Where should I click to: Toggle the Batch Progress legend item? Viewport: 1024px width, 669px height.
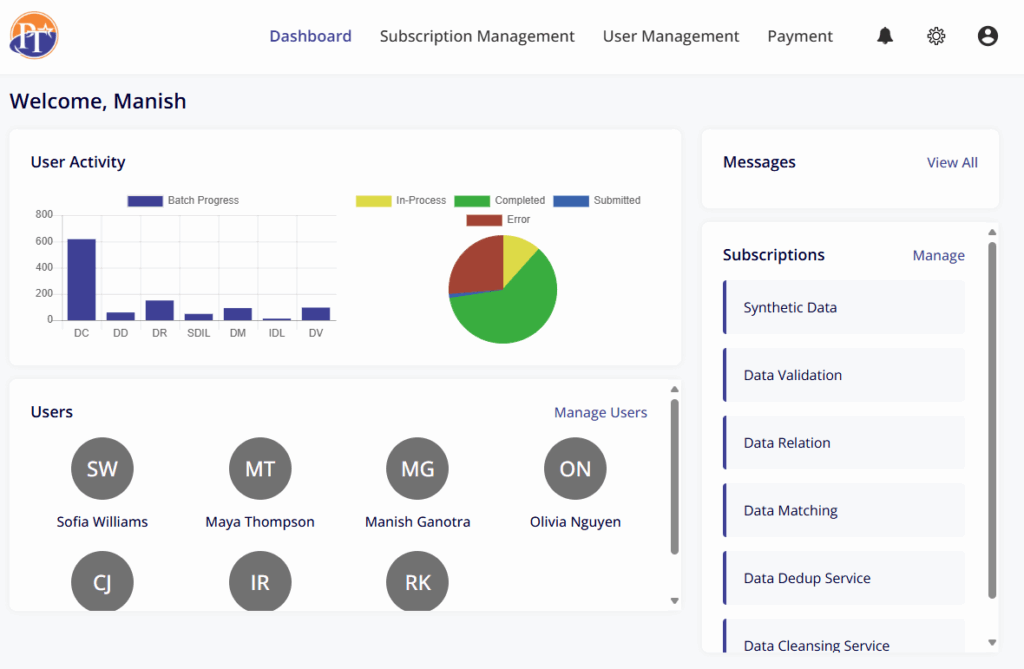tap(184, 200)
